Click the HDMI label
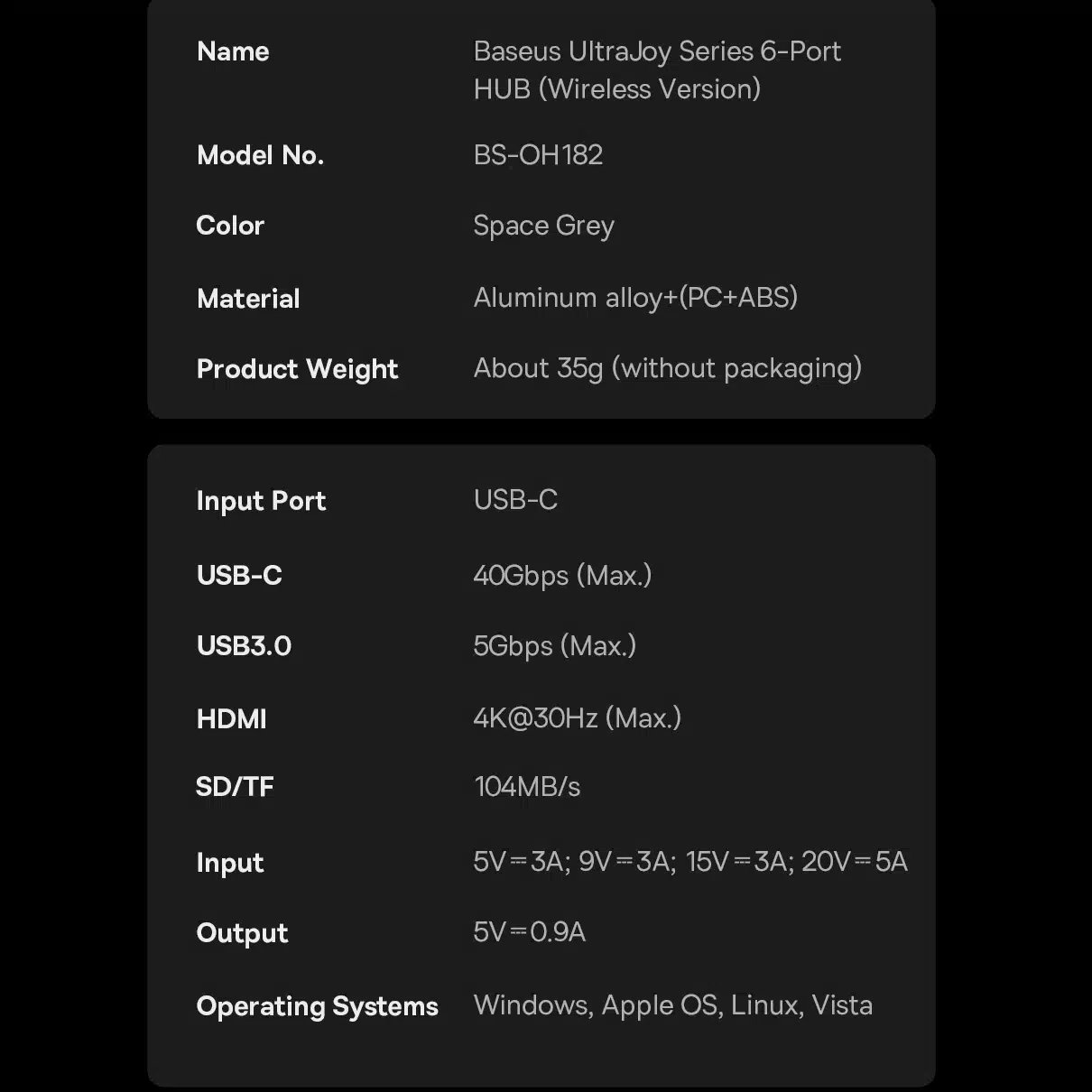The height and width of the screenshot is (1092, 1092). (x=231, y=719)
